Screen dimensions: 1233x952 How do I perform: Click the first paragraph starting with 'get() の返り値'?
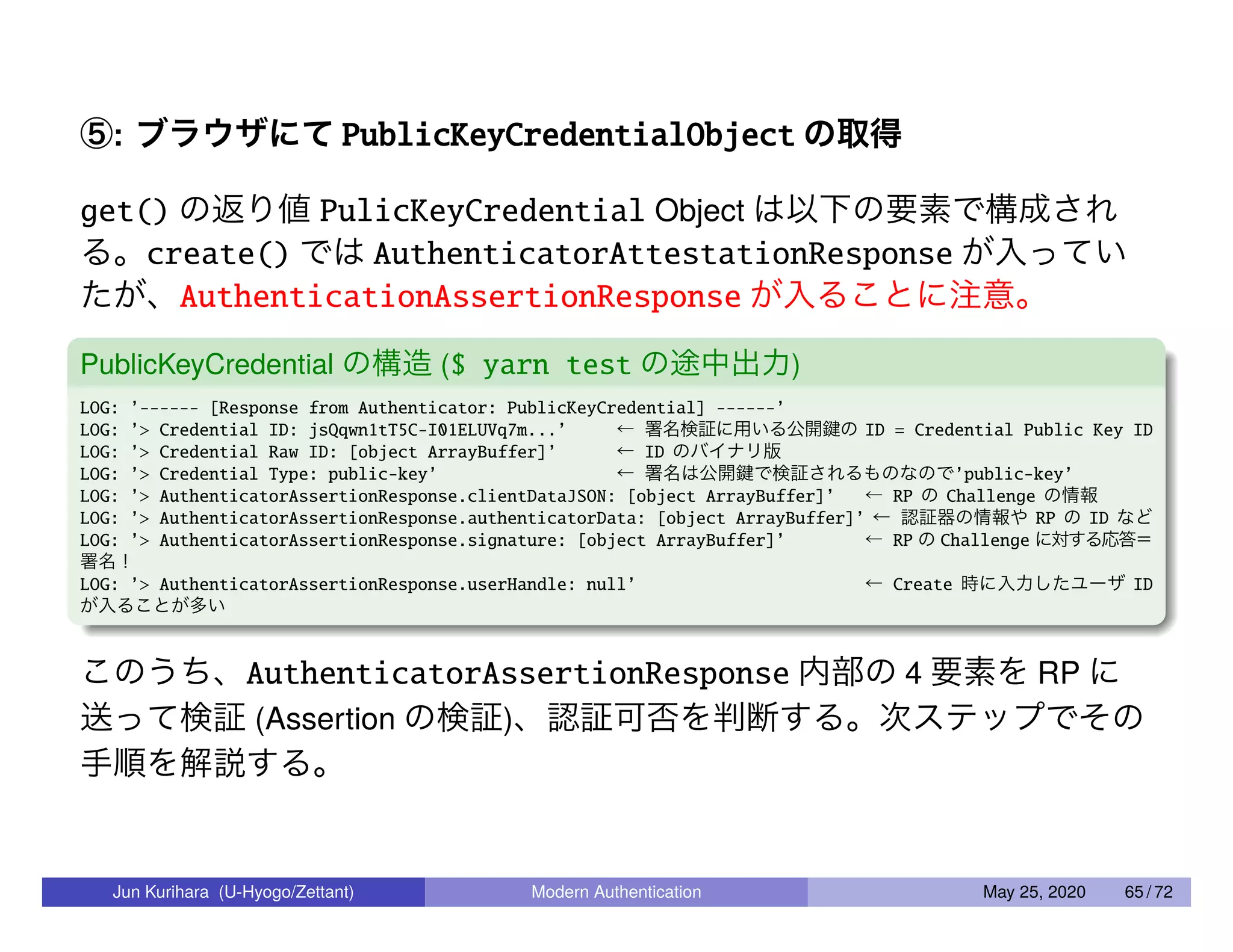point(603,252)
